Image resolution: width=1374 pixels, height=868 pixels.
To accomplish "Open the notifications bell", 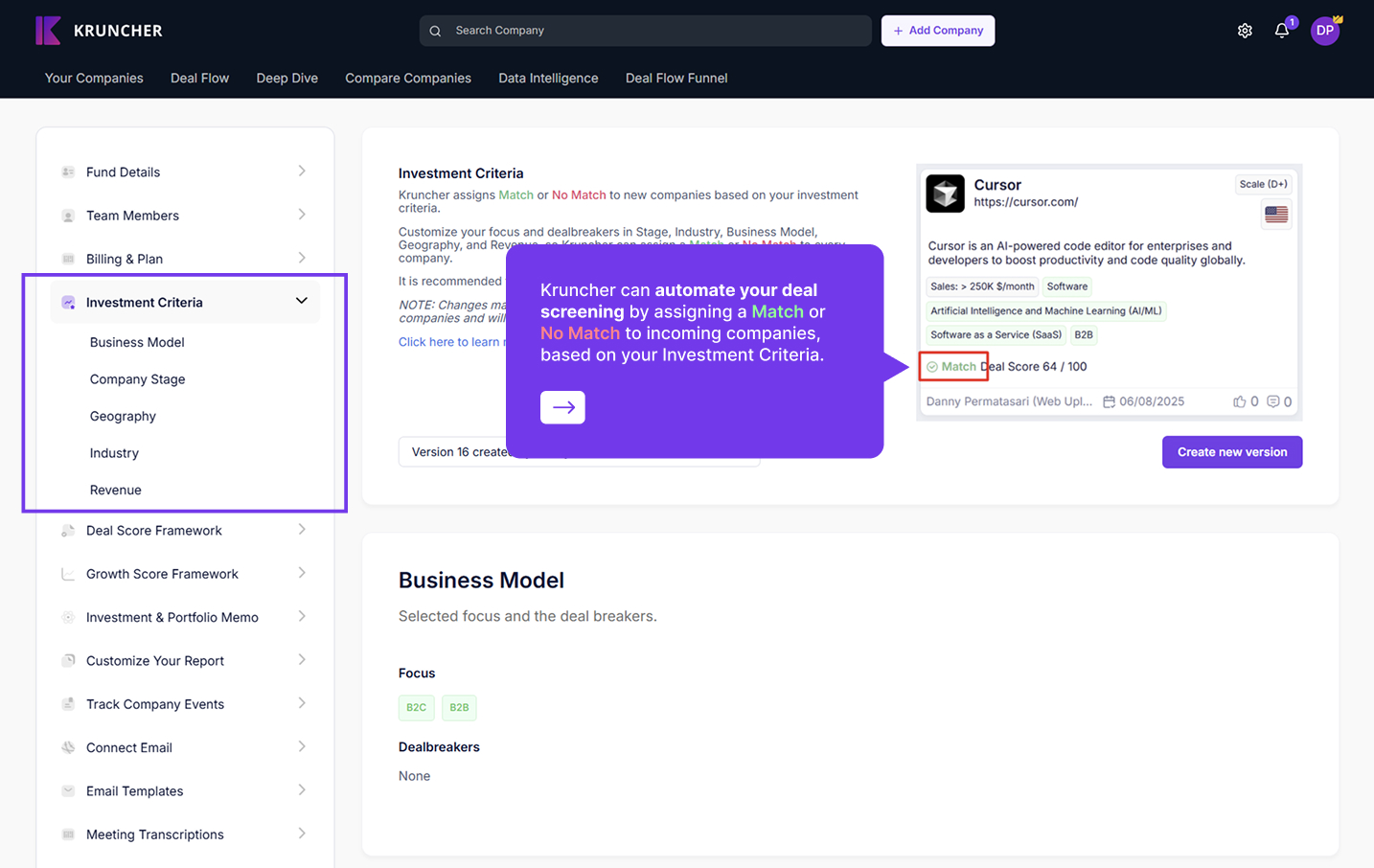I will [1282, 31].
